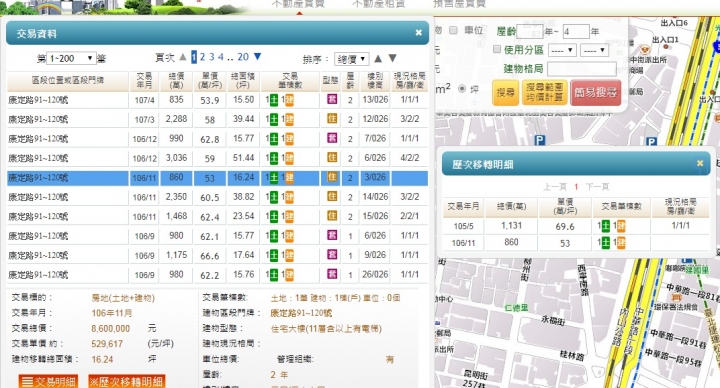
Task: Click orange 建 icon in 2,350 row
Action: coord(289,197)
